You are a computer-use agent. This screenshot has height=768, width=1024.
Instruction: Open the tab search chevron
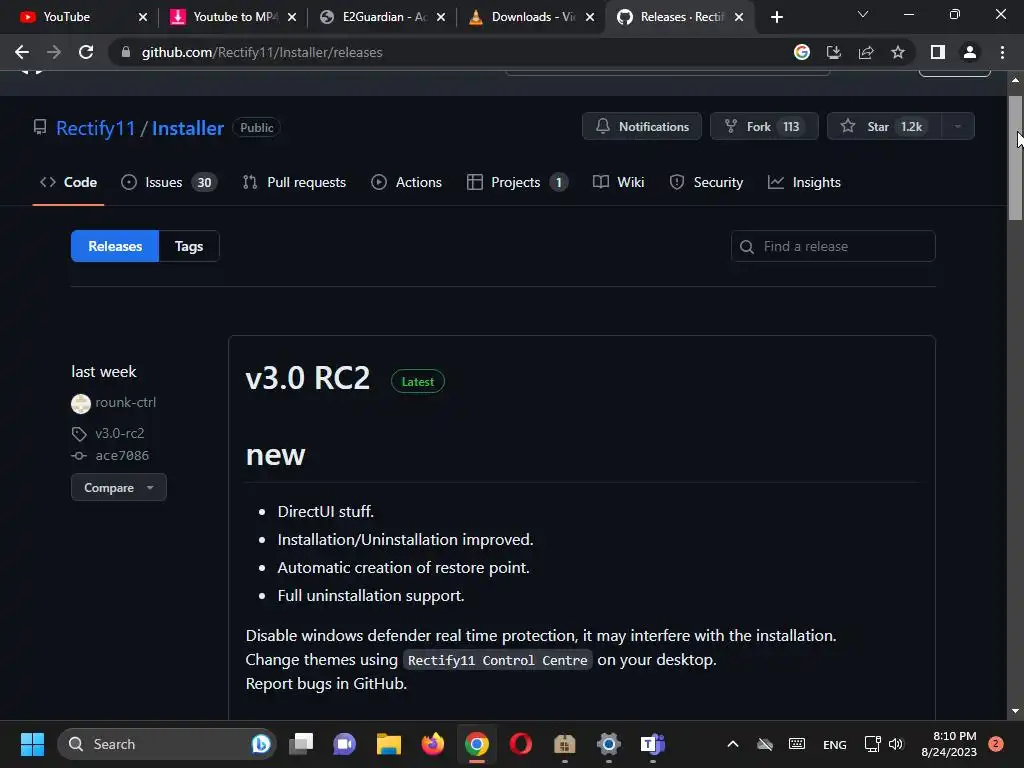coord(863,14)
